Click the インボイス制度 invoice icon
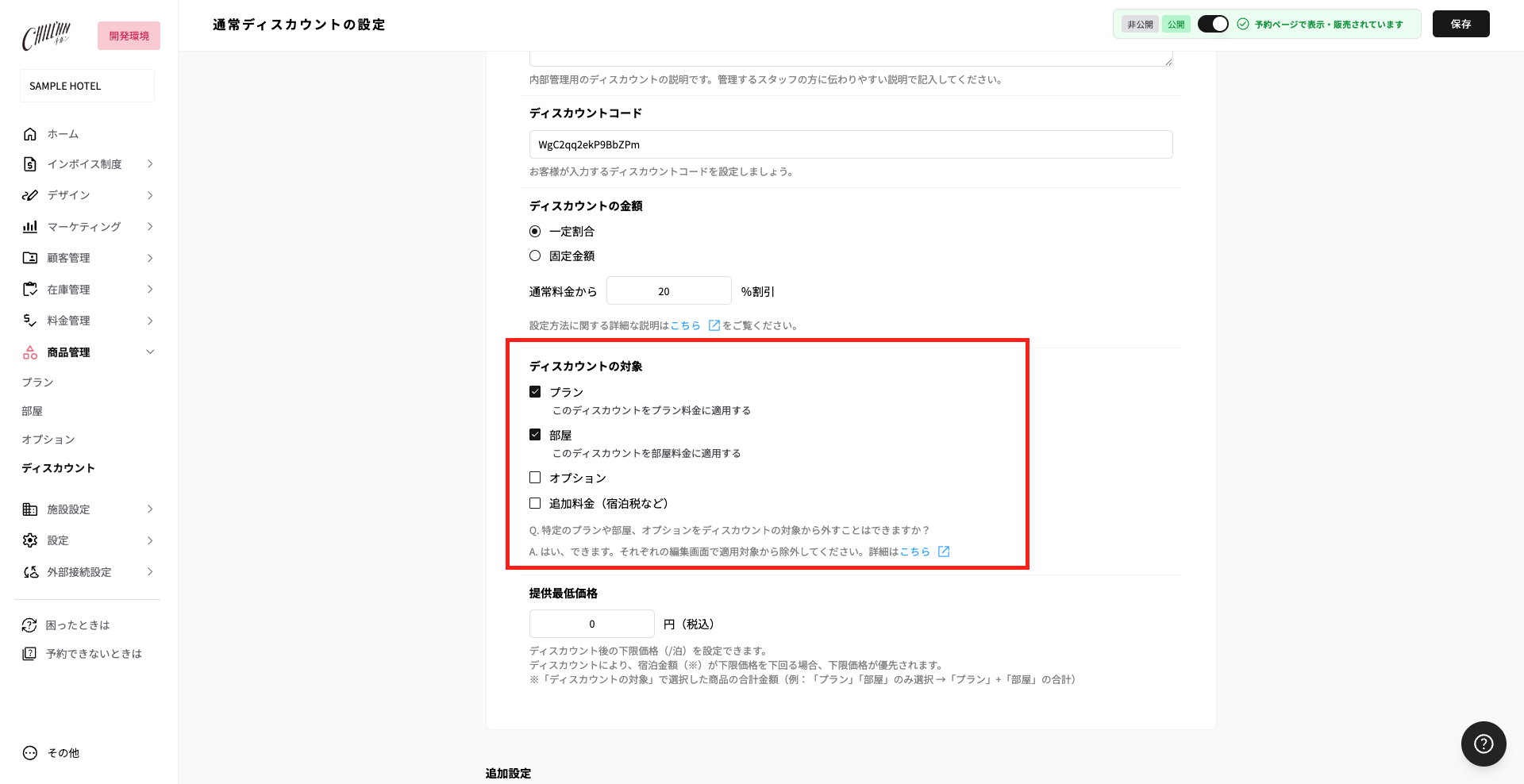The width and height of the screenshot is (1524, 784). pyautogui.click(x=30, y=164)
